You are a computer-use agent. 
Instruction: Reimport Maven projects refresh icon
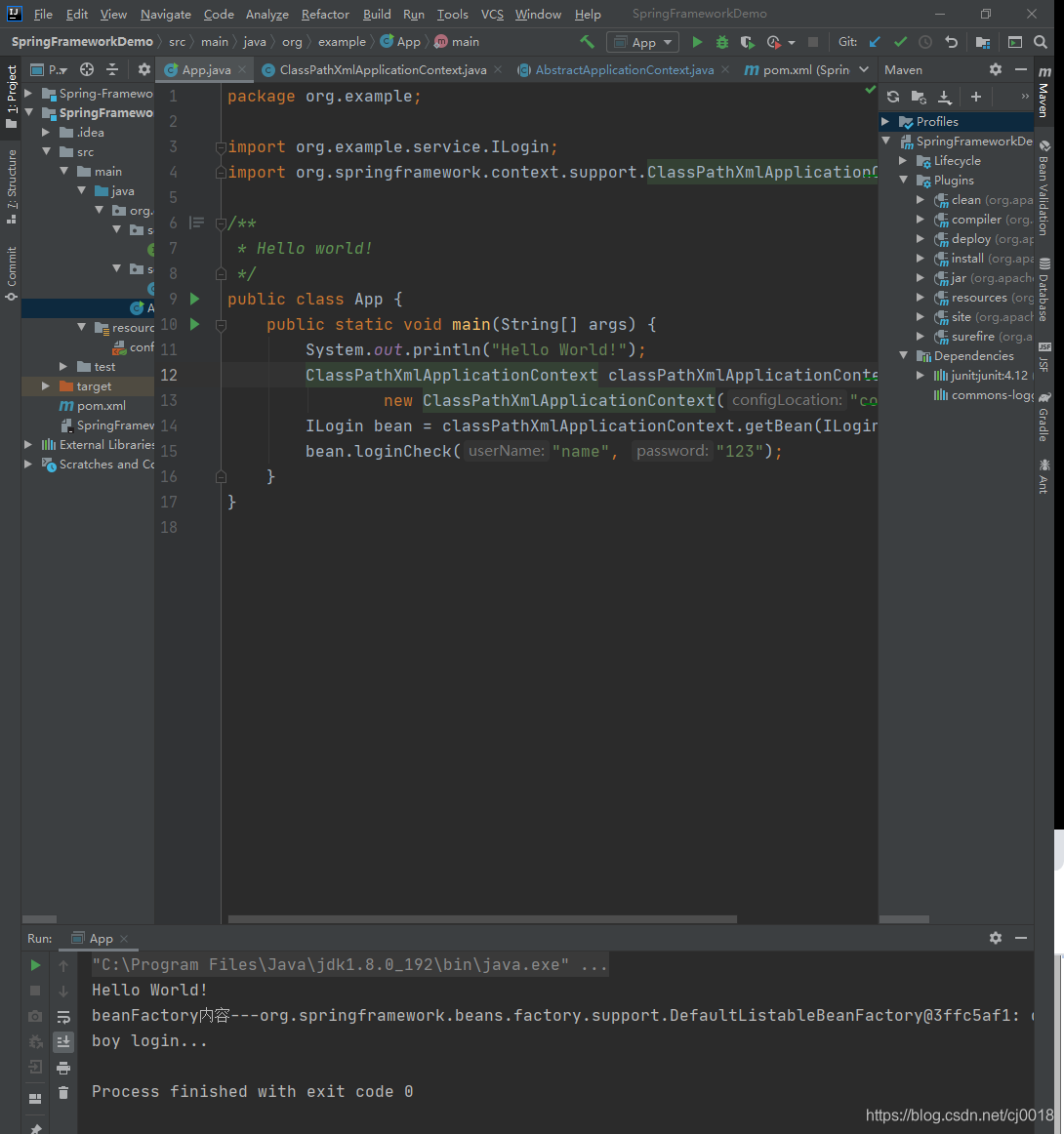tap(893, 97)
